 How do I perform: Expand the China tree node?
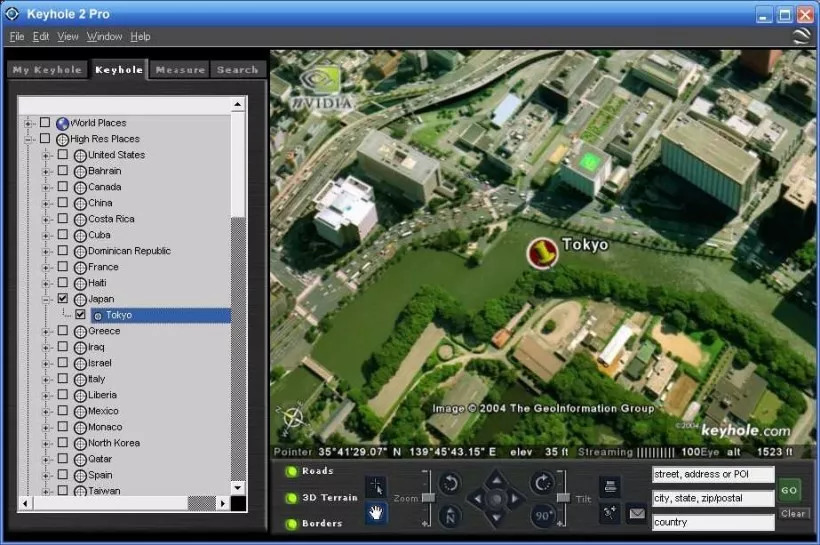(x=46, y=203)
